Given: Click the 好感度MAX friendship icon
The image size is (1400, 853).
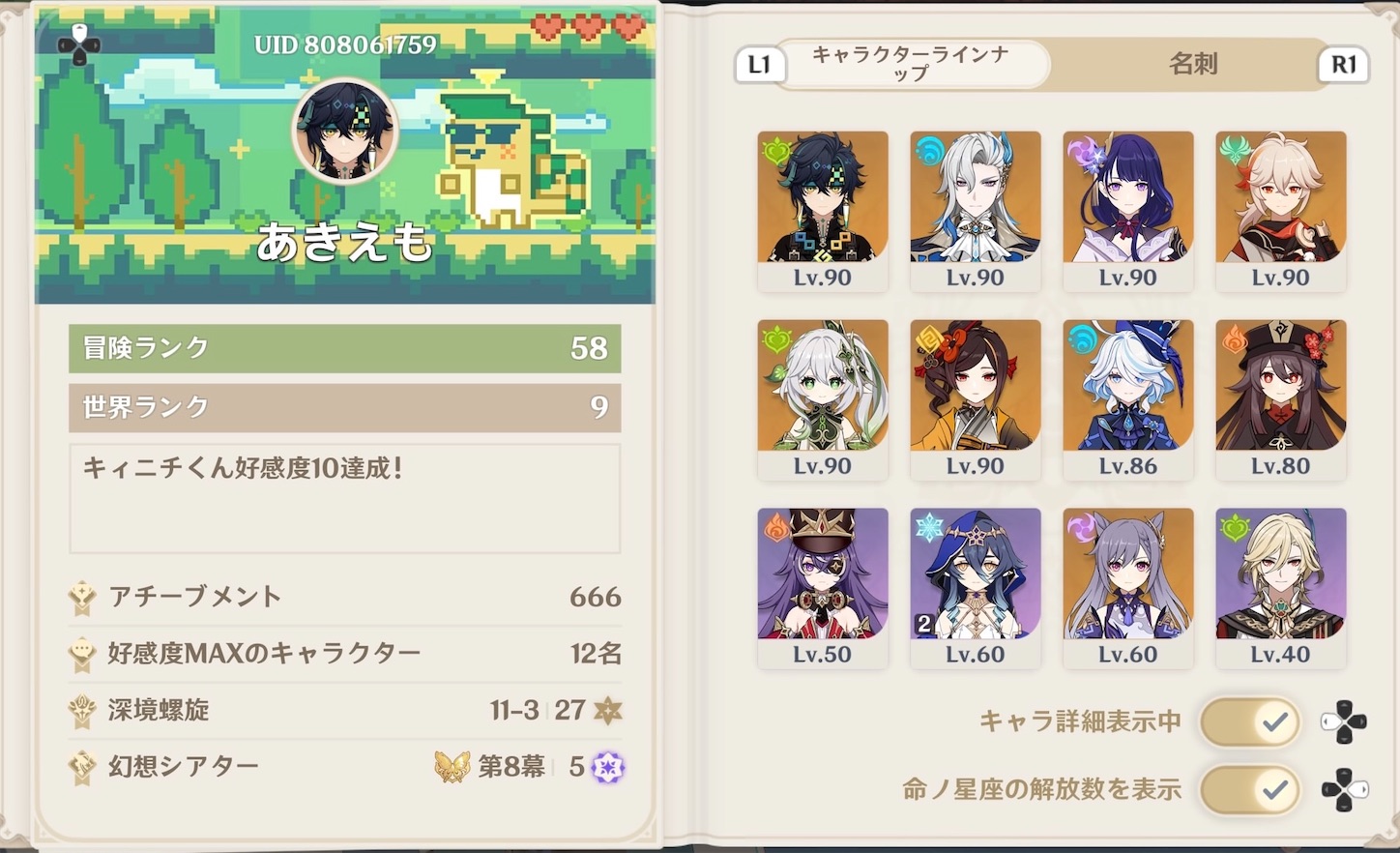Looking at the screenshot, I should (x=83, y=655).
